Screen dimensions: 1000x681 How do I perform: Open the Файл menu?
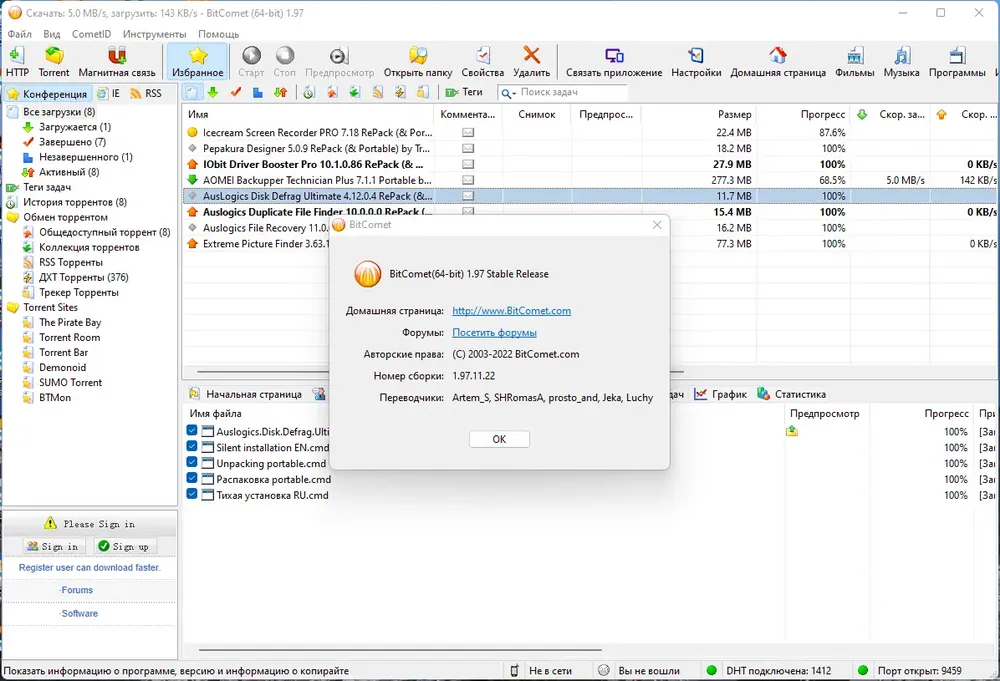[x=20, y=34]
